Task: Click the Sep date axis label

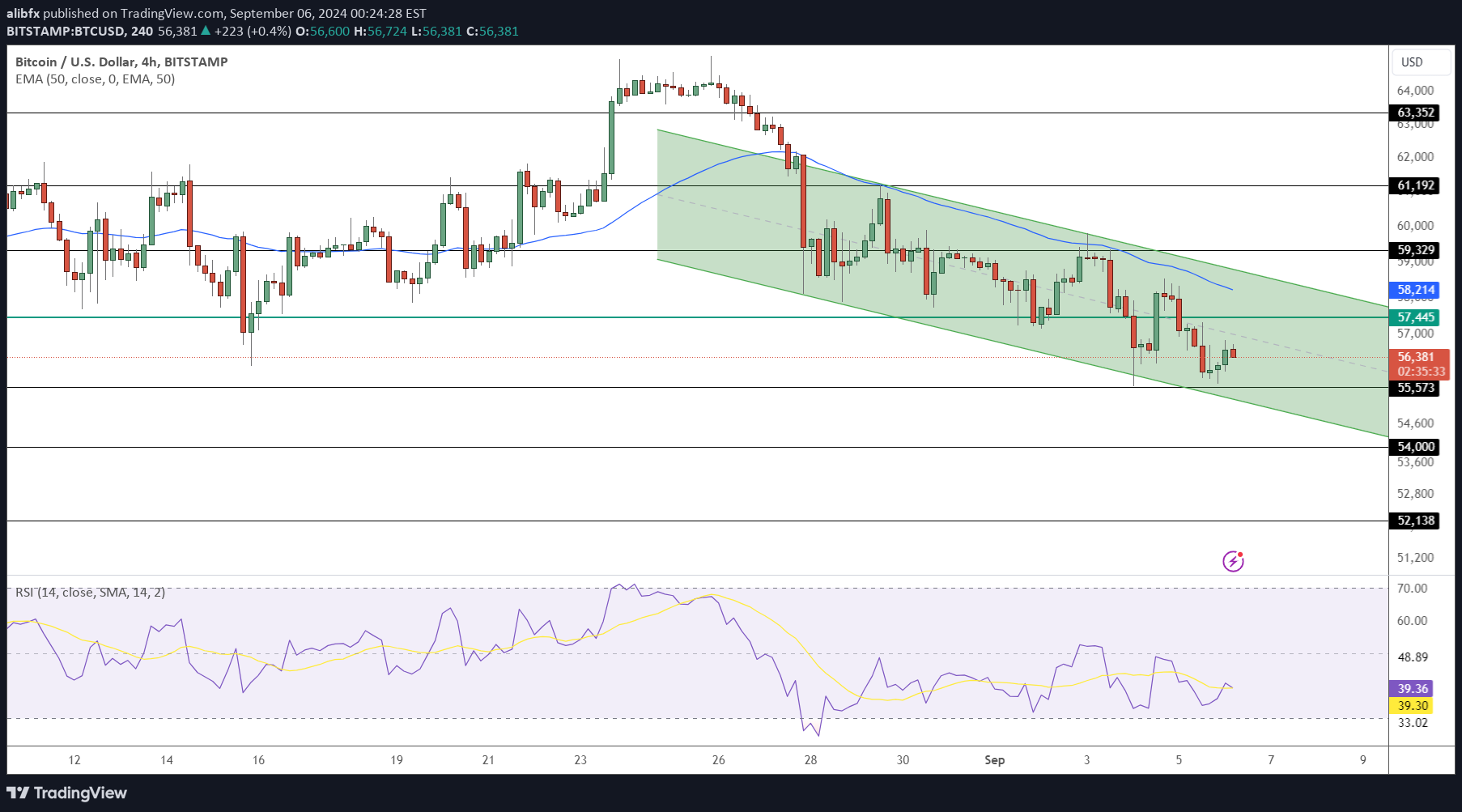Action: coord(994,760)
